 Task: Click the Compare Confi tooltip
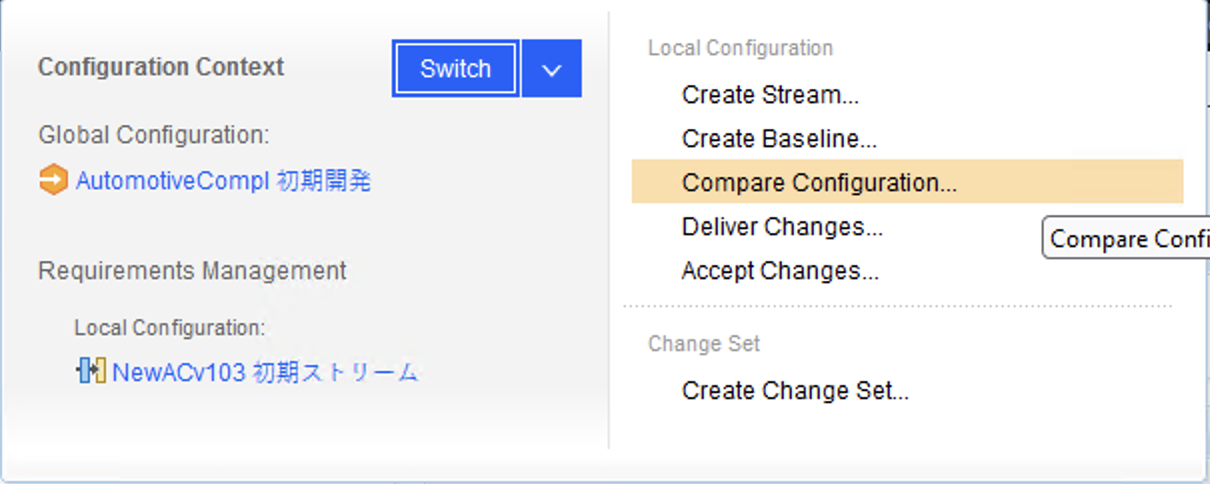coord(1126,239)
